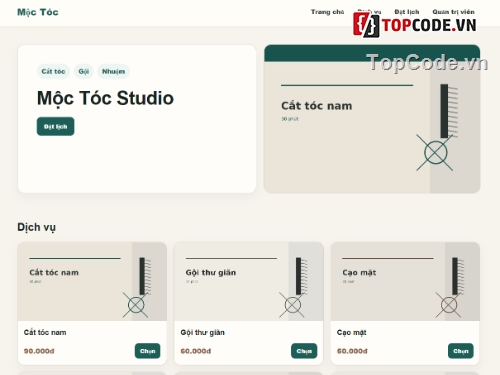Select the Nhuộm tag chip
The width and height of the screenshot is (500, 375).
pos(113,71)
